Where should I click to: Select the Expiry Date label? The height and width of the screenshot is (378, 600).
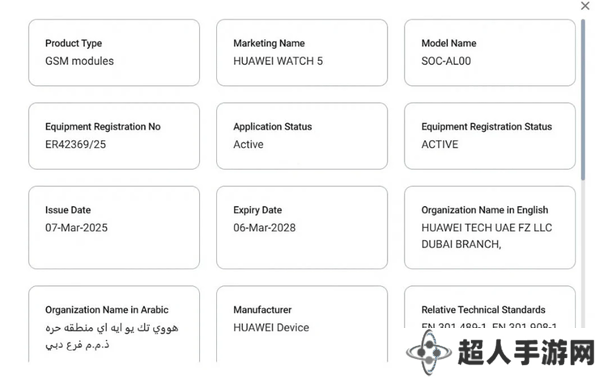click(x=258, y=210)
